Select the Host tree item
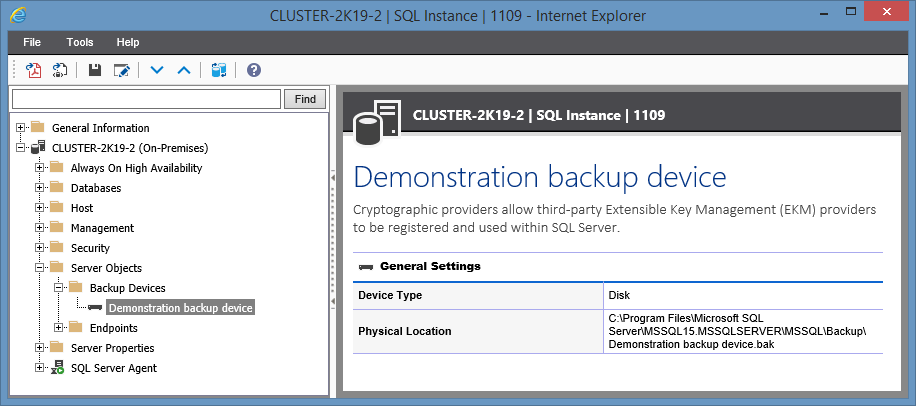This screenshot has width=916, height=406. (x=82, y=207)
